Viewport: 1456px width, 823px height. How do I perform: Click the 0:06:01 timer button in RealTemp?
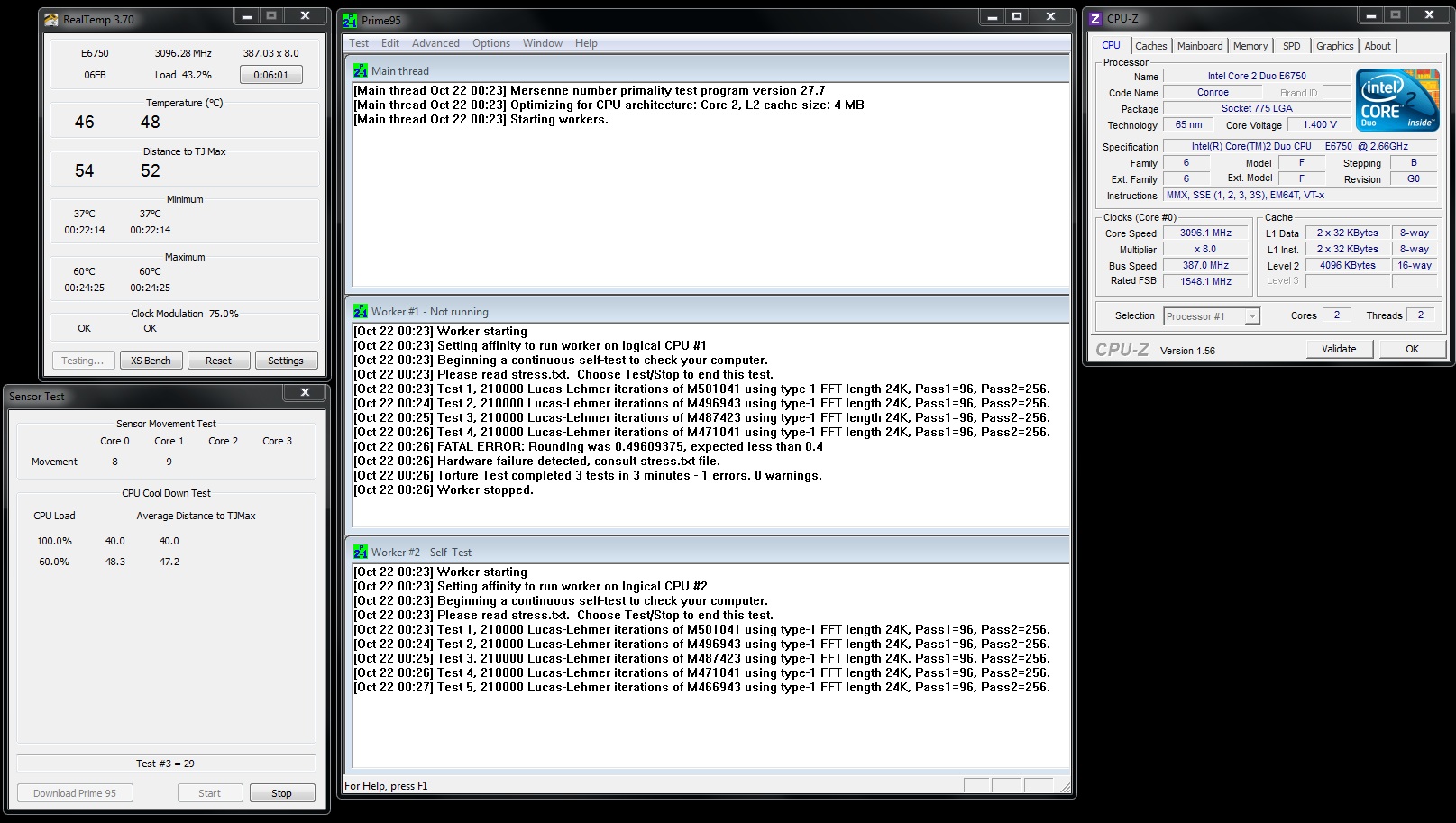point(271,75)
